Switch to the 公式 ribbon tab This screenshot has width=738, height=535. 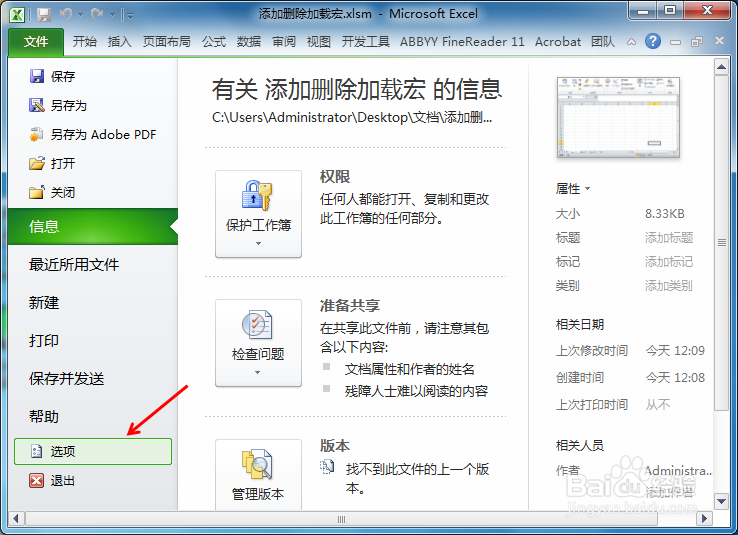point(214,42)
